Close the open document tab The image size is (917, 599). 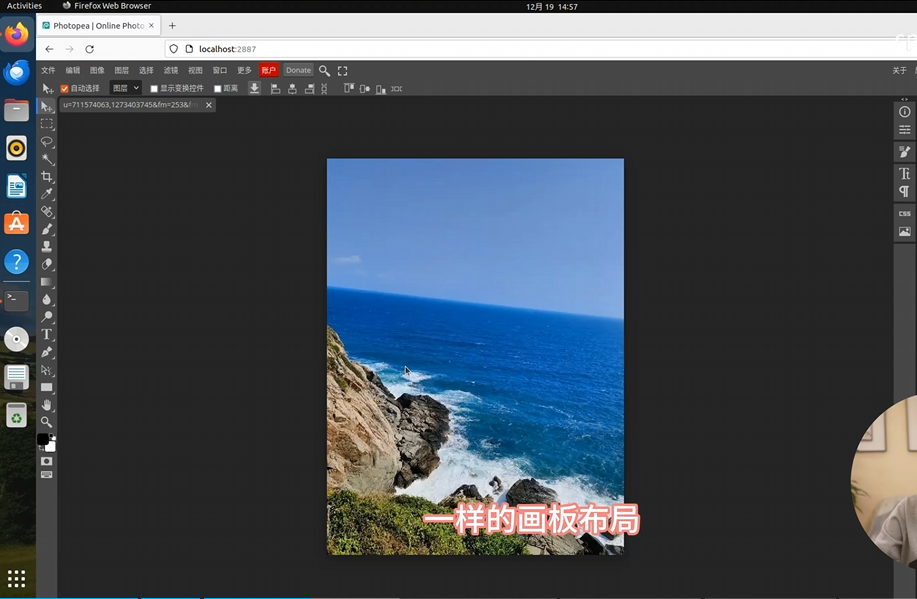point(209,105)
